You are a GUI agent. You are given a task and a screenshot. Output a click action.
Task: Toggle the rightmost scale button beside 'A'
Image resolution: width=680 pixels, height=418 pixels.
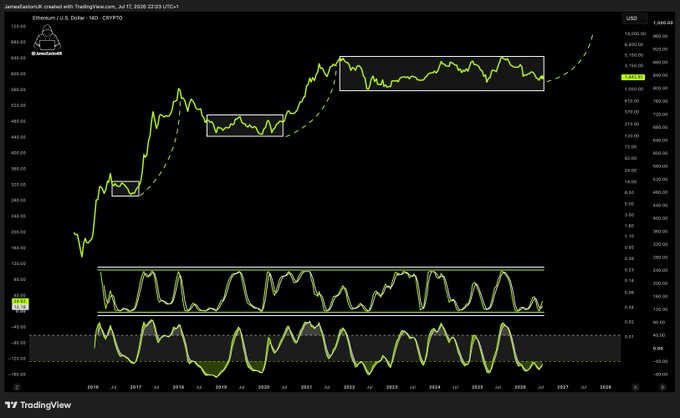(x=662, y=387)
